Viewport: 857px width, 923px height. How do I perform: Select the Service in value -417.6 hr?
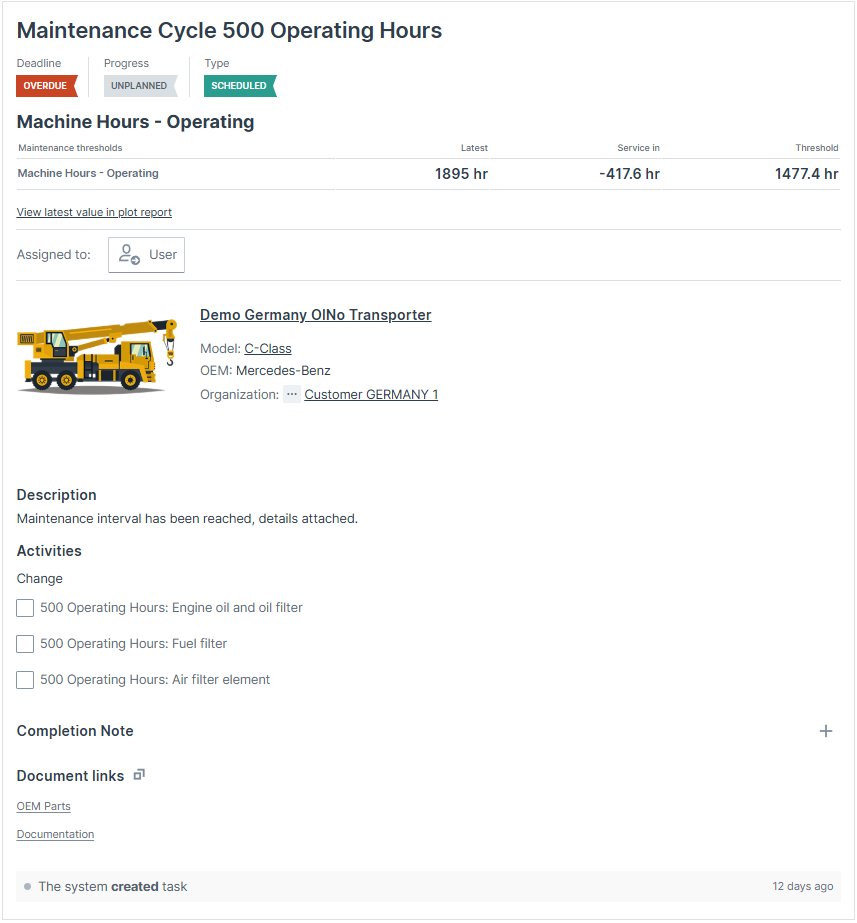coord(629,174)
